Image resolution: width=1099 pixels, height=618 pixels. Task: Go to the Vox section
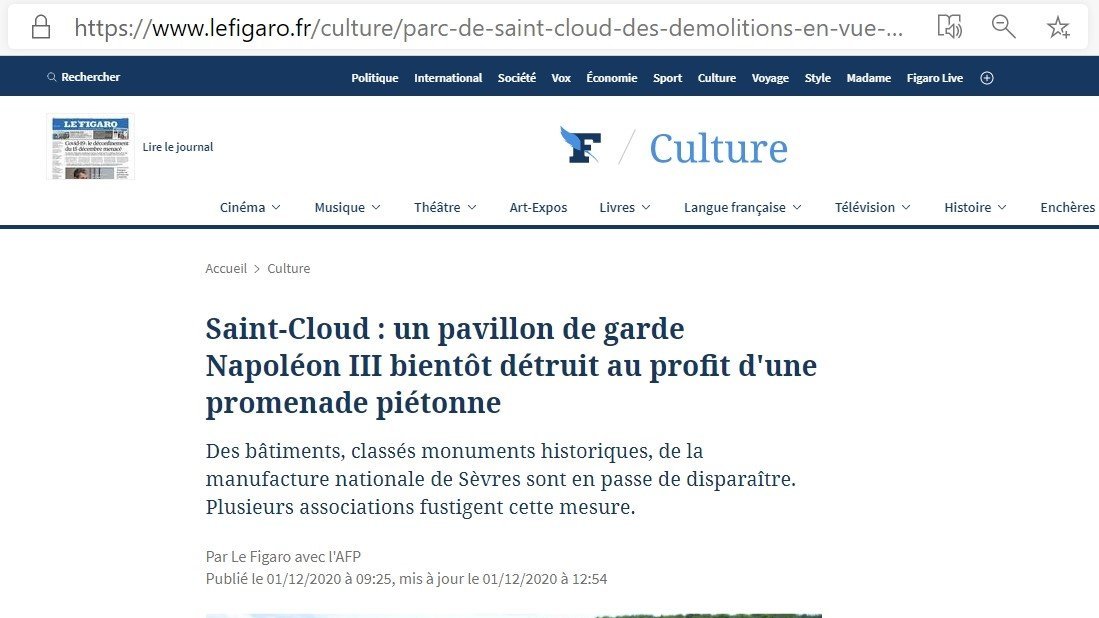pyautogui.click(x=561, y=78)
